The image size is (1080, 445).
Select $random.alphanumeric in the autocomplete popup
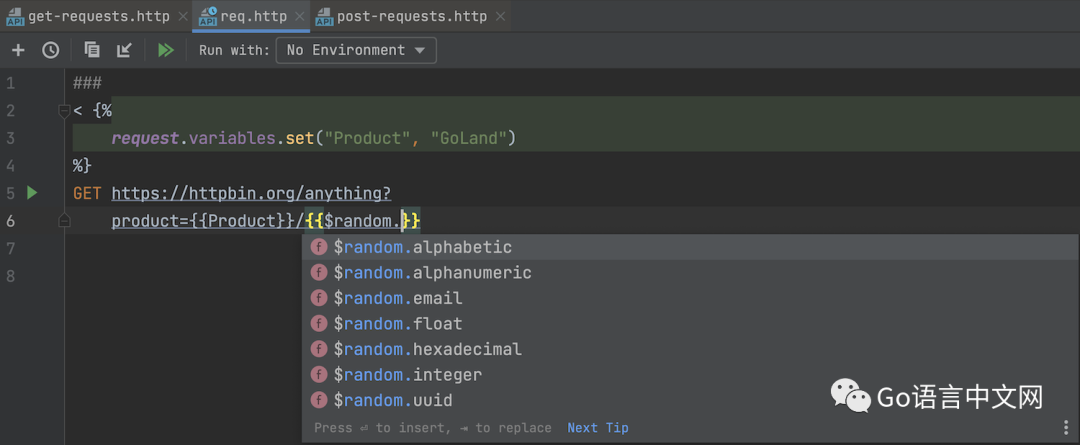pyautogui.click(x=432, y=273)
